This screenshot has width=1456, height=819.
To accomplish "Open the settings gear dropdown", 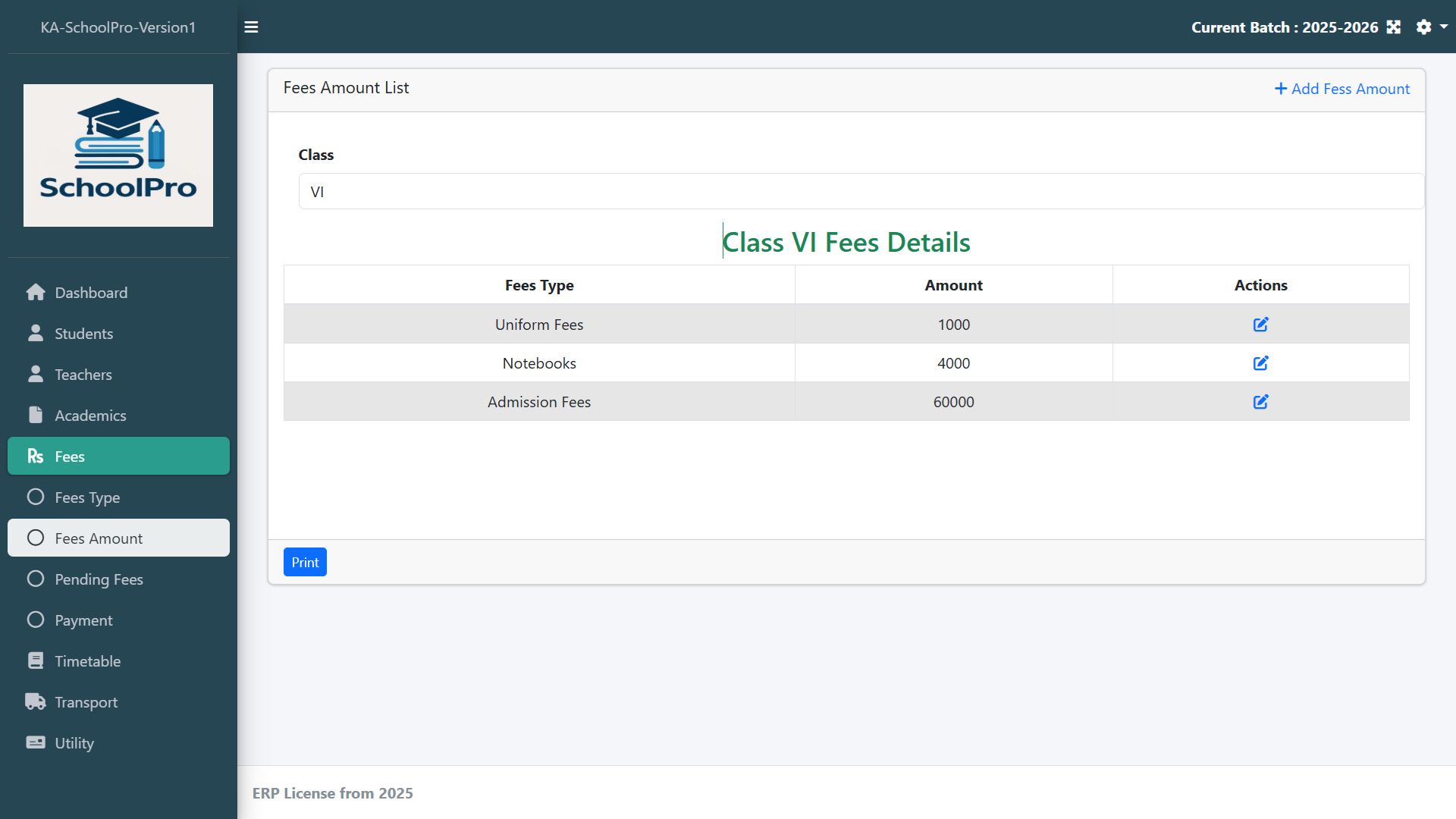I will 1430,27.
